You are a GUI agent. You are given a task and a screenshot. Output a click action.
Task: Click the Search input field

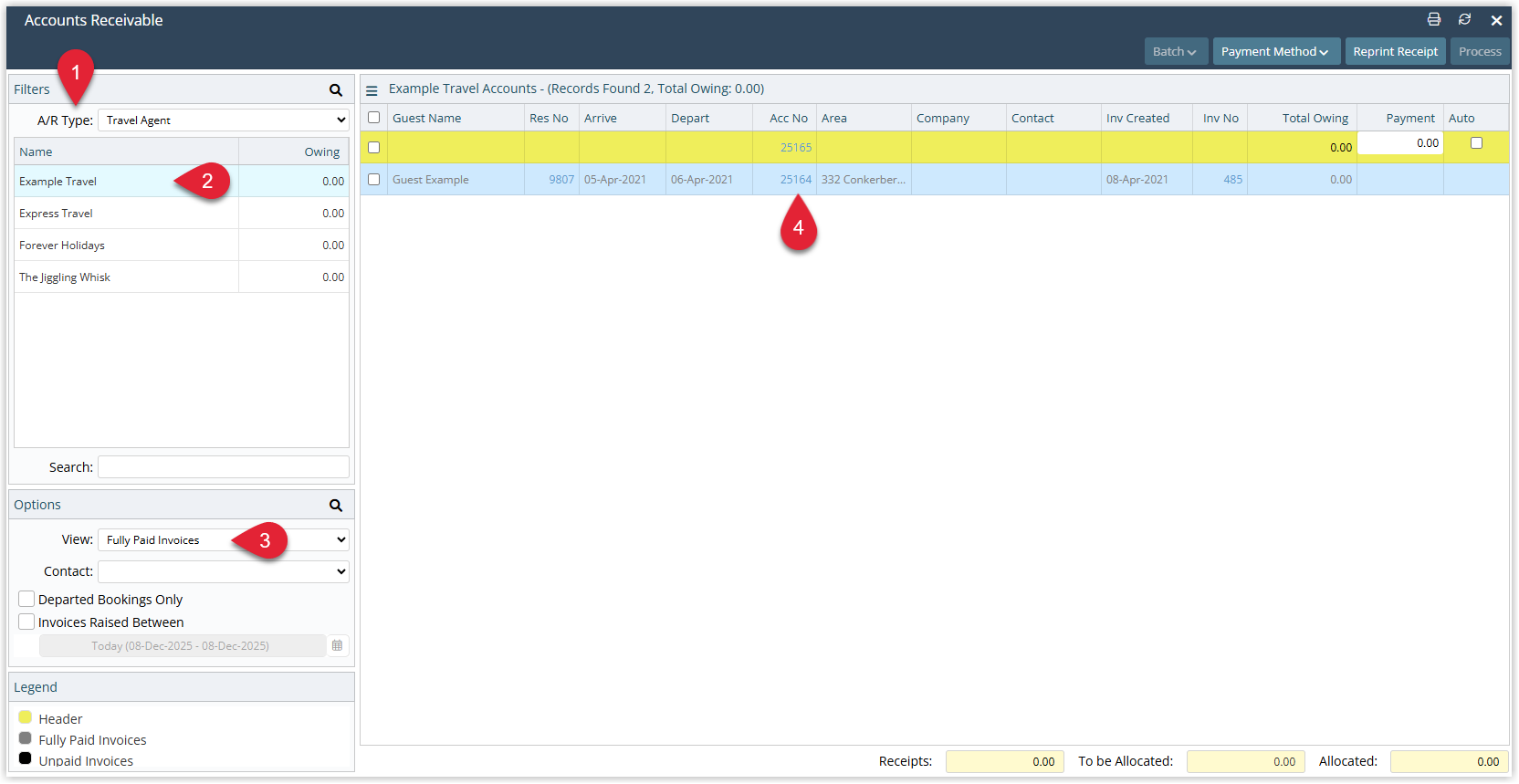224,466
